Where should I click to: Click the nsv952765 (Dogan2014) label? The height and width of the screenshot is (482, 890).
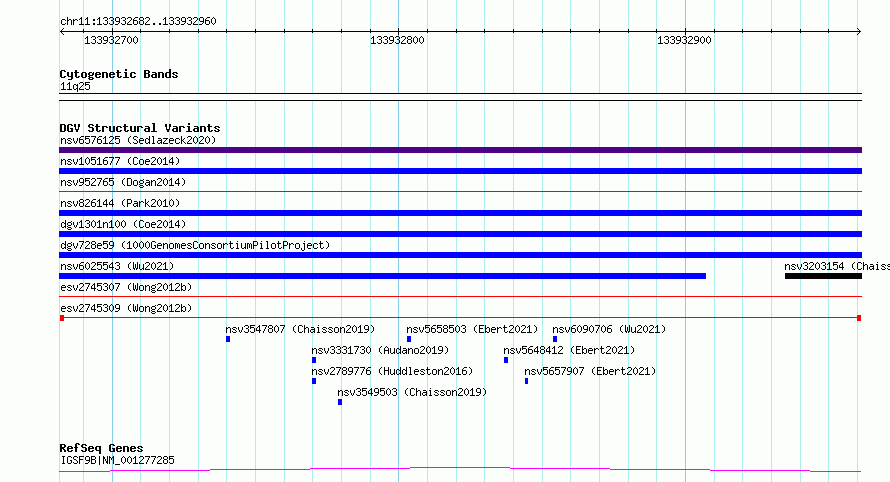tap(123, 182)
